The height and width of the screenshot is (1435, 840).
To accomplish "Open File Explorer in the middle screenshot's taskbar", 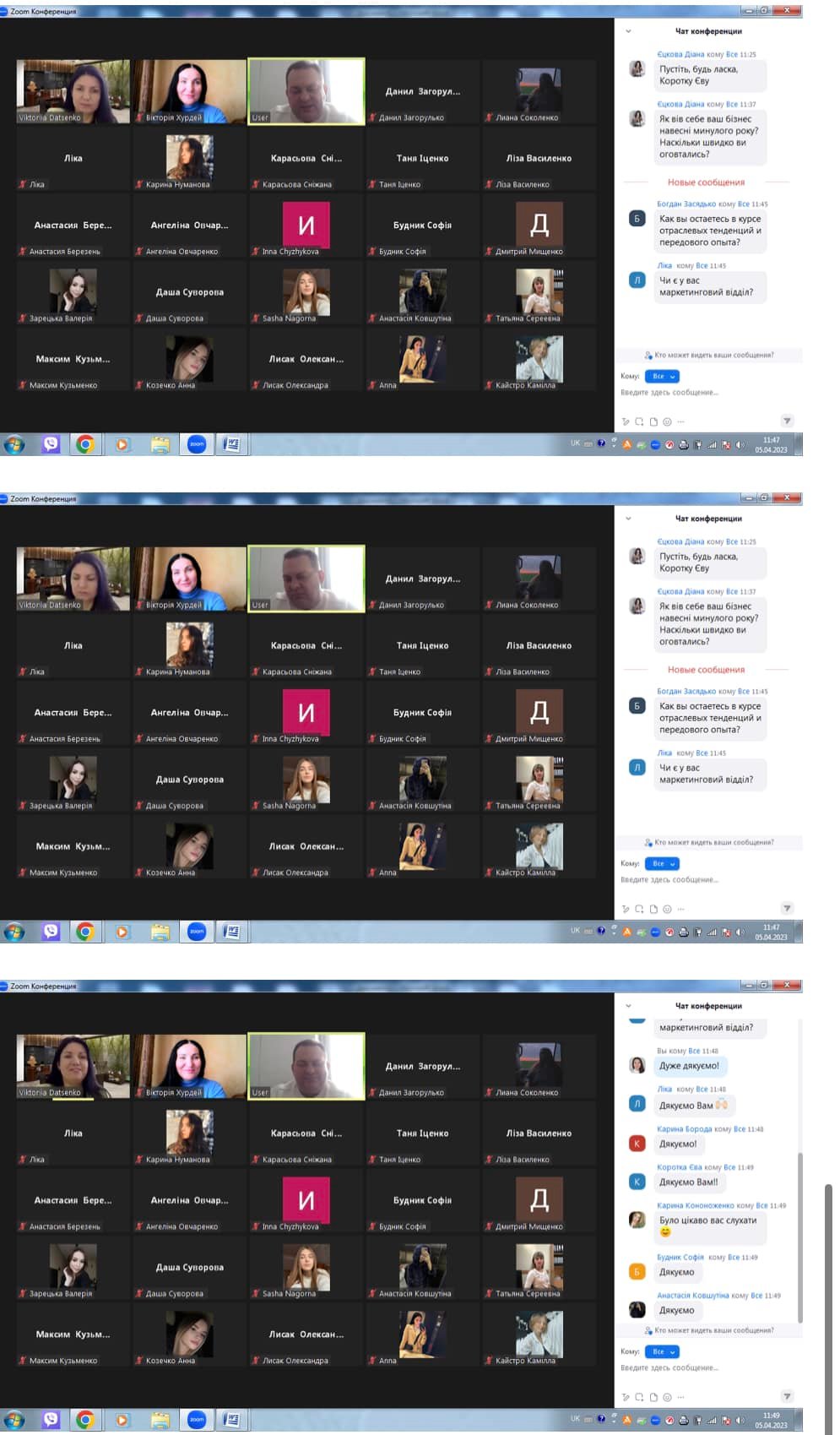I will pos(160,932).
